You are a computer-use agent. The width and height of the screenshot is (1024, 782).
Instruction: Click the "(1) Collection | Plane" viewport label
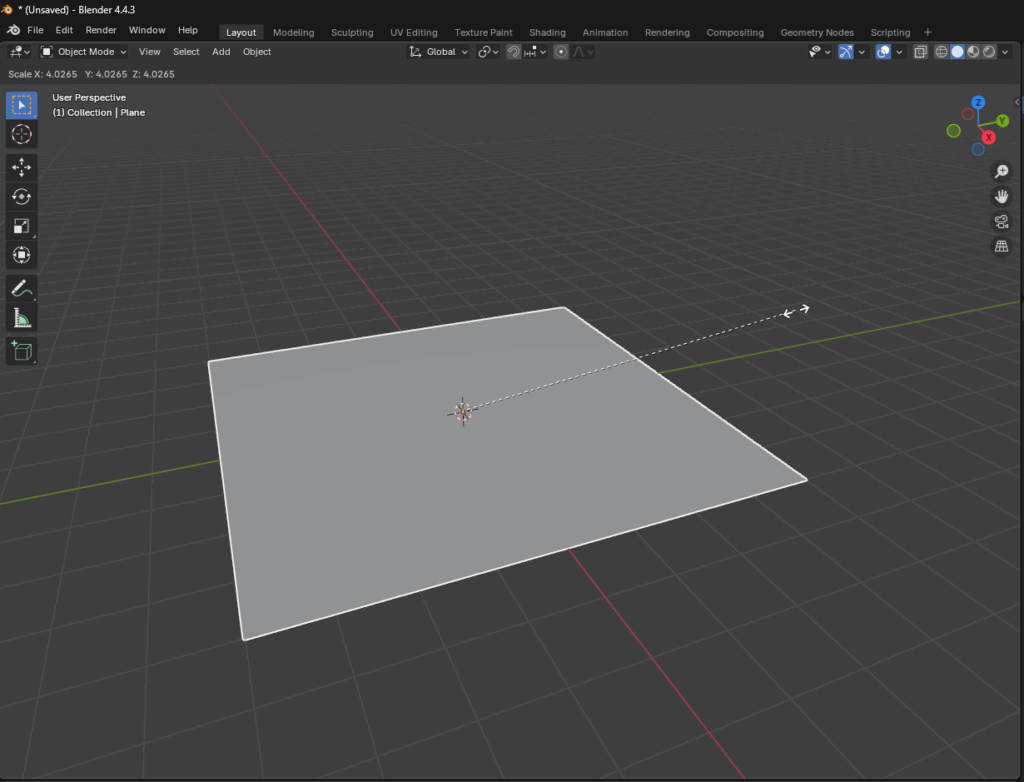coord(99,112)
